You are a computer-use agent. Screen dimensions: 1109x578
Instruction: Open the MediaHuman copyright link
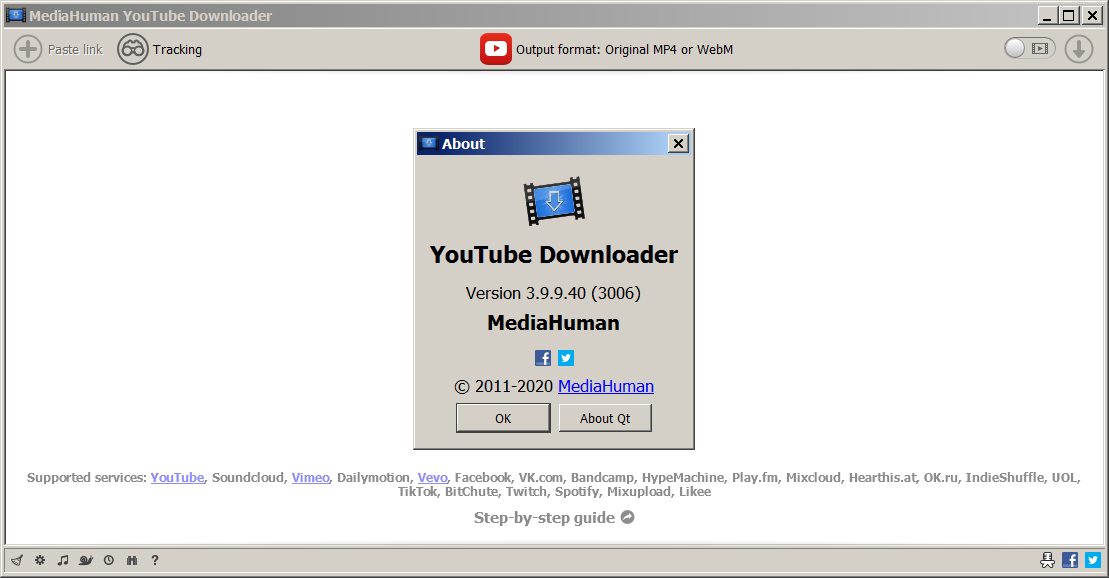[x=606, y=386]
